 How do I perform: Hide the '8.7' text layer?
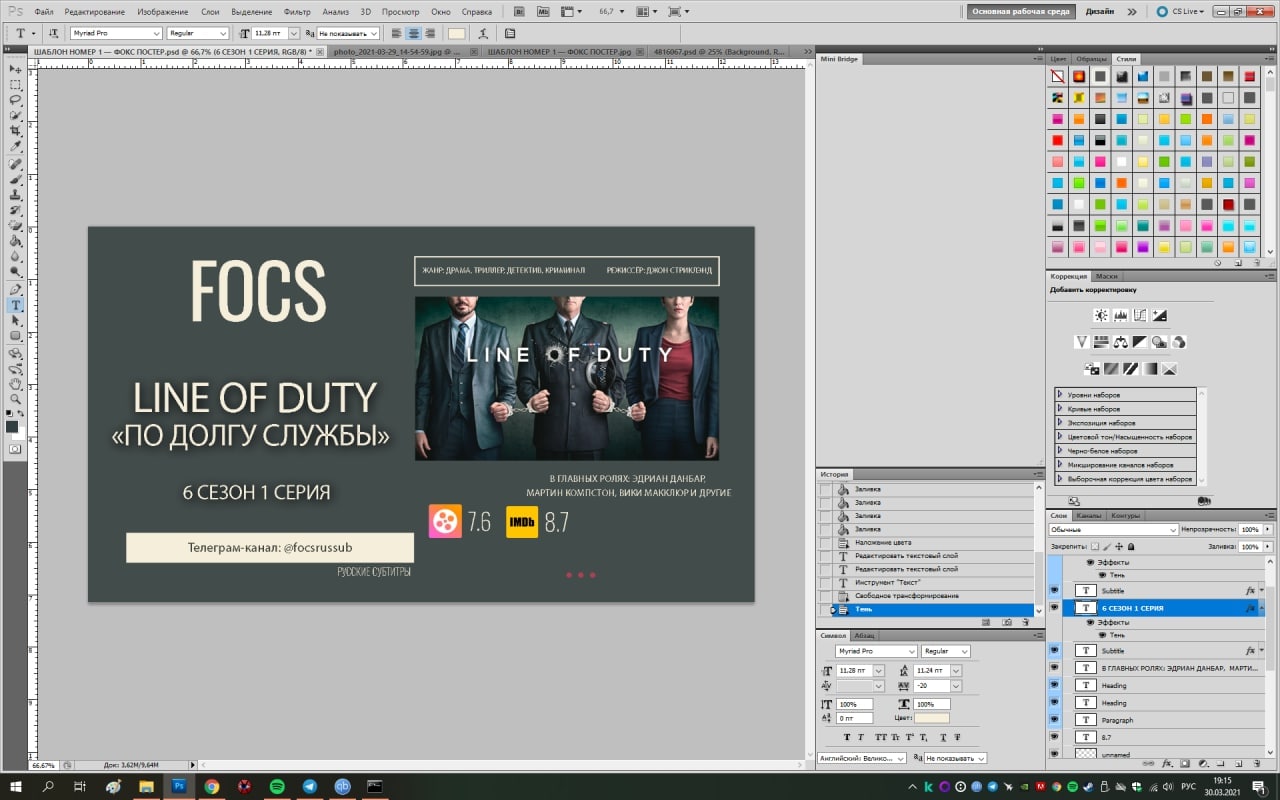pyautogui.click(x=1054, y=737)
